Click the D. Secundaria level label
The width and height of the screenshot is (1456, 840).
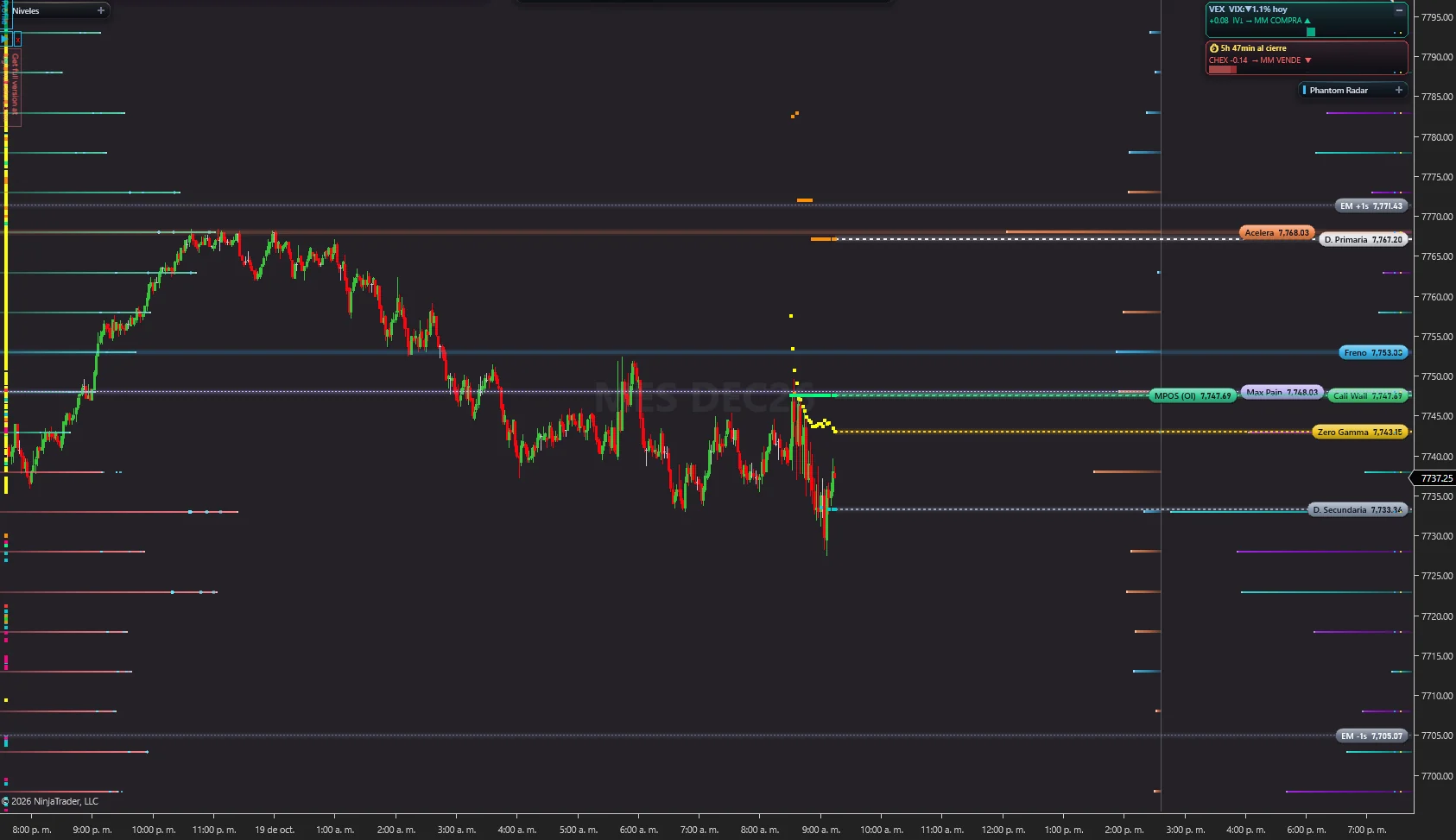click(x=1358, y=509)
